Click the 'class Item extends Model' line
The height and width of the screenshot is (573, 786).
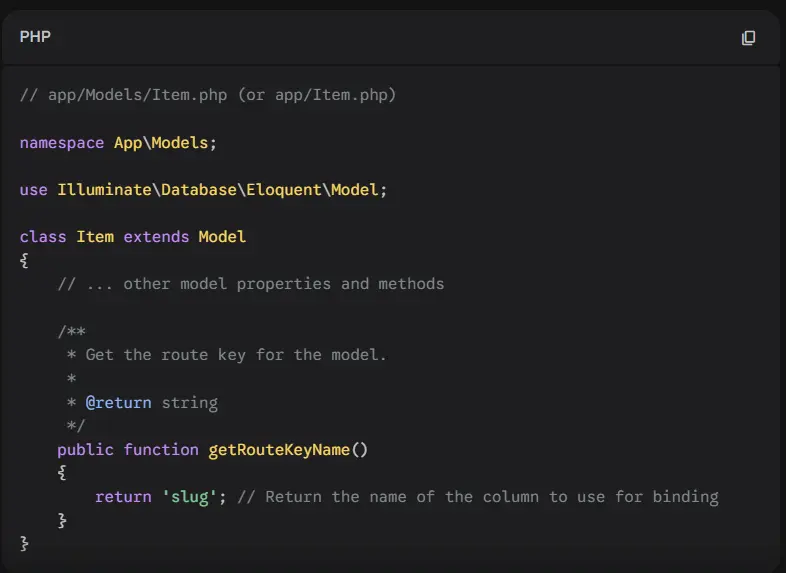click(133, 237)
